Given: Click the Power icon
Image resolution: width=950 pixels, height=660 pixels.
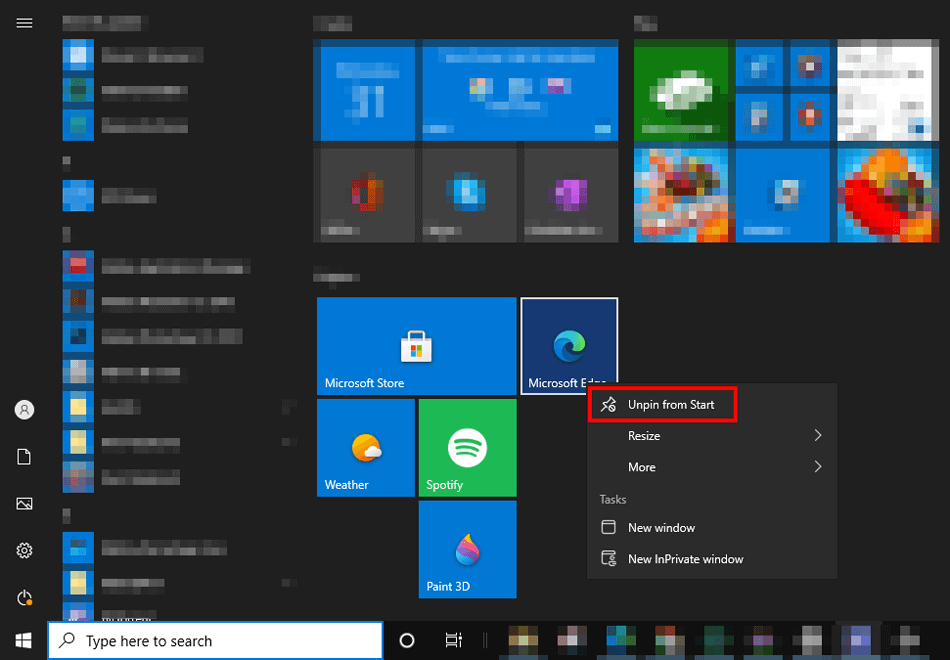Looking at the screenshot, I should pyautogui.click(x=25, y=597).
